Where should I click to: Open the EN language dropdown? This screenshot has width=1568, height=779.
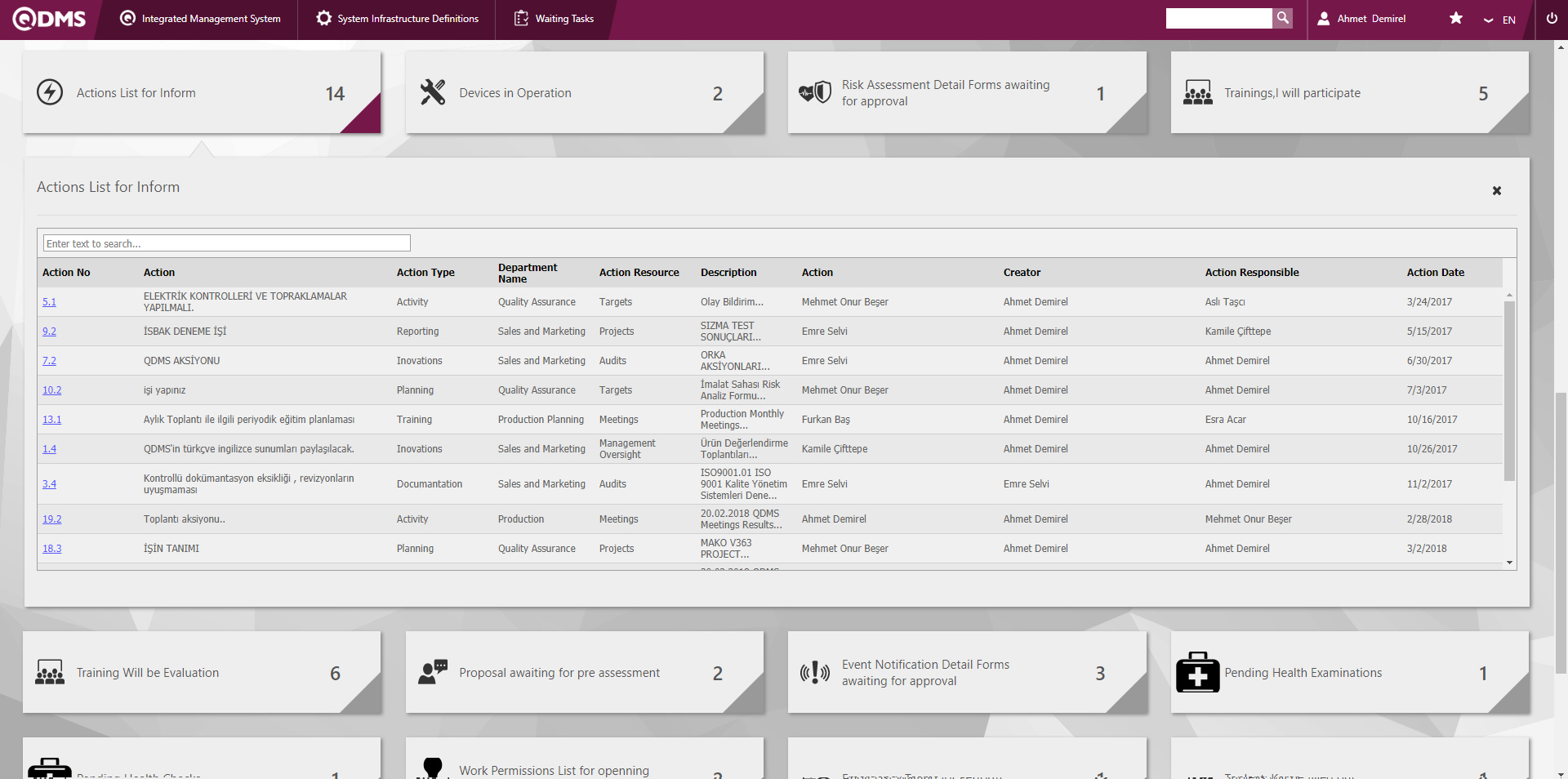coord(1499,20)
